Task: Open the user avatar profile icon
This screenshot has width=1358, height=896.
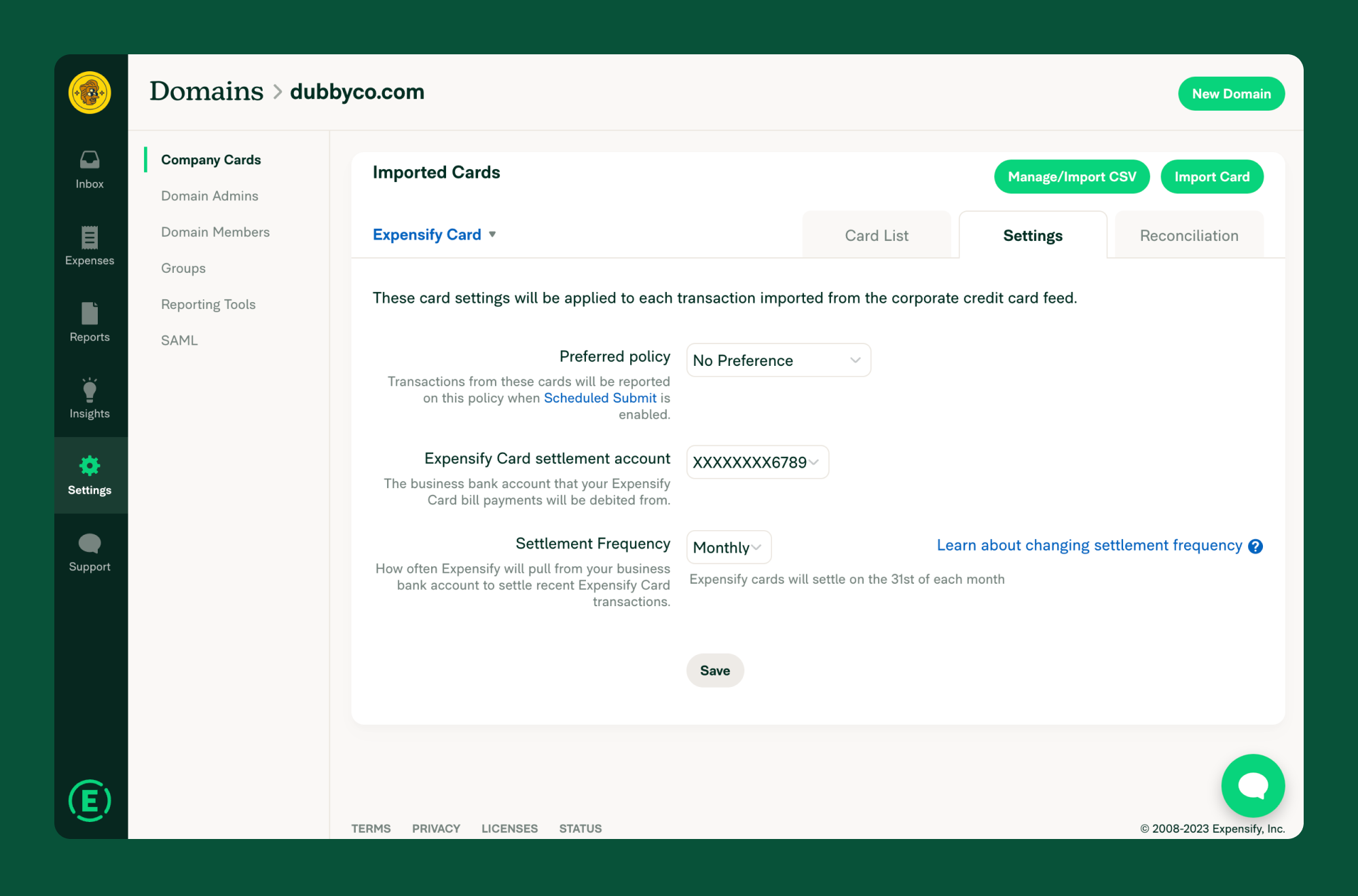Action: coord(90,92)
